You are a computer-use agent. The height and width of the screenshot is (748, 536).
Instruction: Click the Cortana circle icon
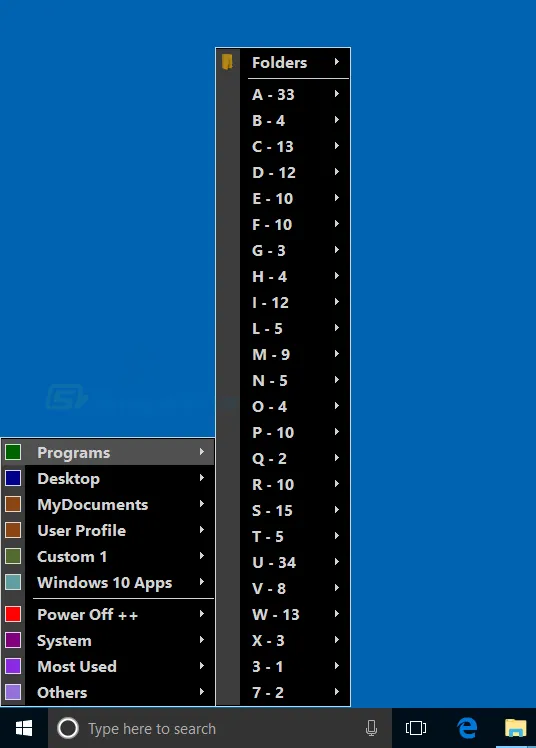[x=68, y=728]
